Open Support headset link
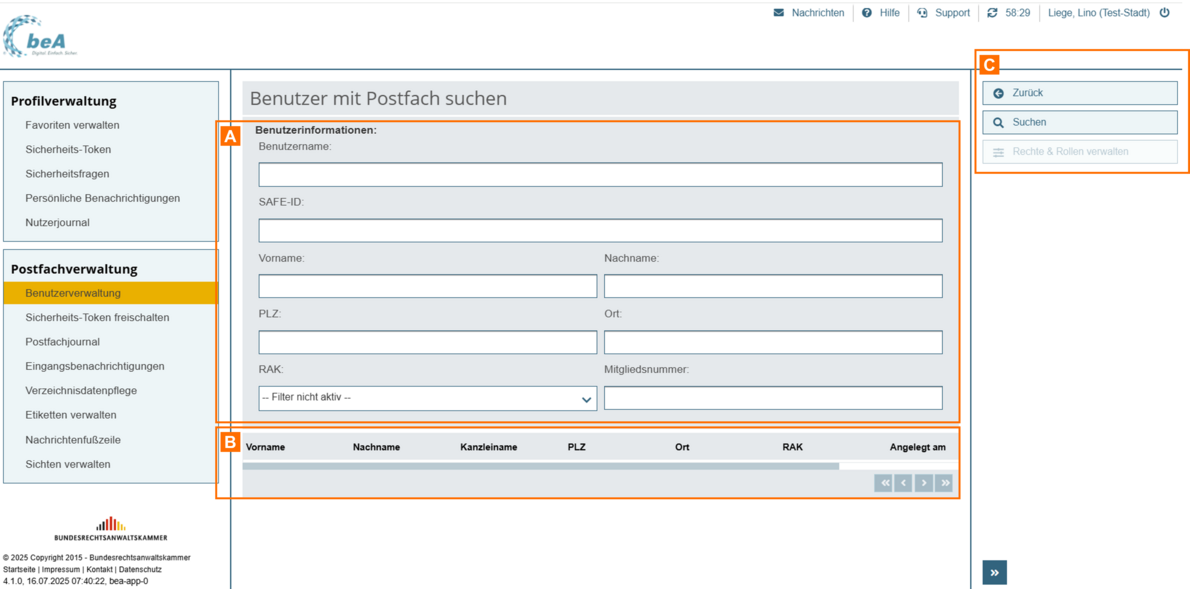The image size is (1190, 589). pos(923,13)
